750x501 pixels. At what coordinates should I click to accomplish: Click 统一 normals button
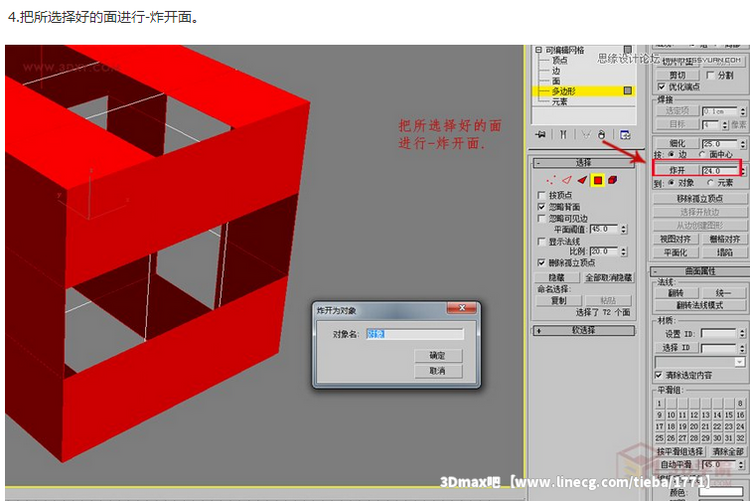tap(723, 292)
